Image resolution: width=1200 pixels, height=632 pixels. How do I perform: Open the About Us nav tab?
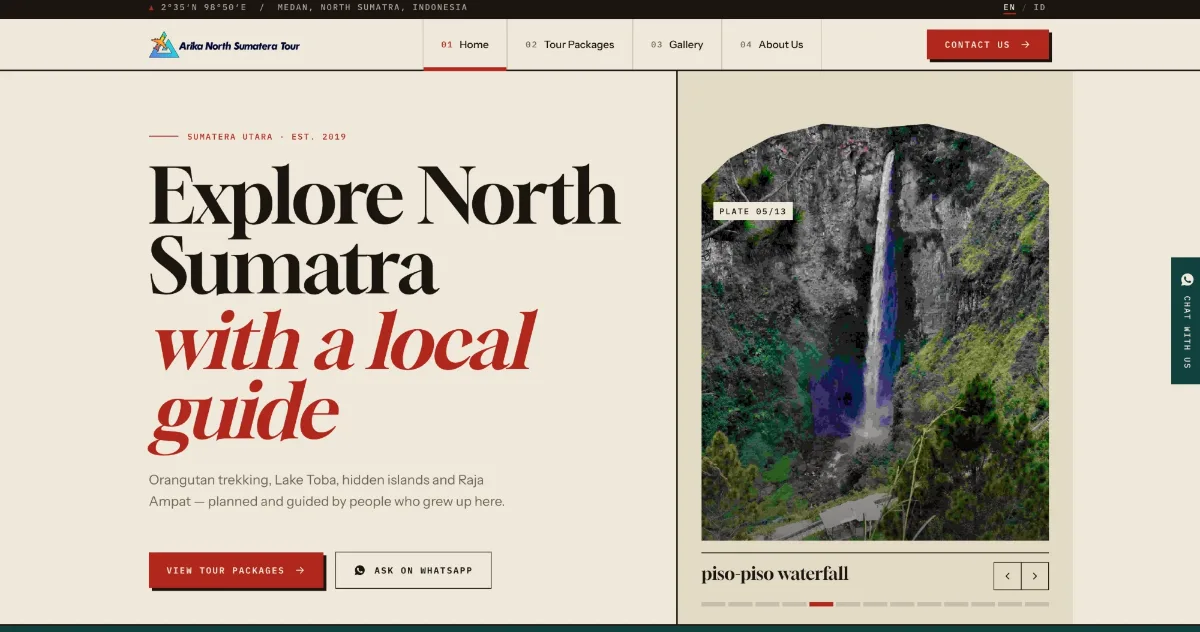(772, 45)
